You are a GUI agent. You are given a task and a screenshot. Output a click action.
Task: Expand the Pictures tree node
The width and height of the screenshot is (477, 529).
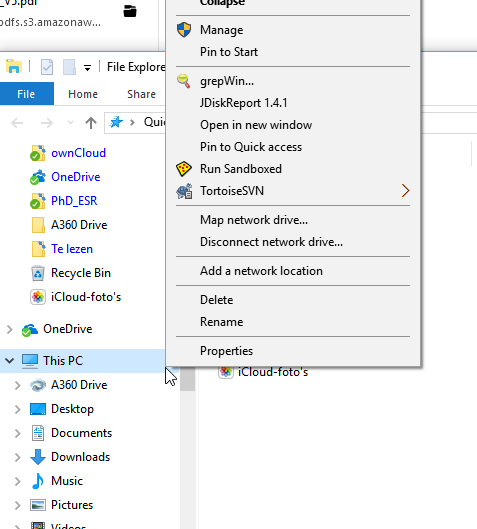(x=18, y=505)
